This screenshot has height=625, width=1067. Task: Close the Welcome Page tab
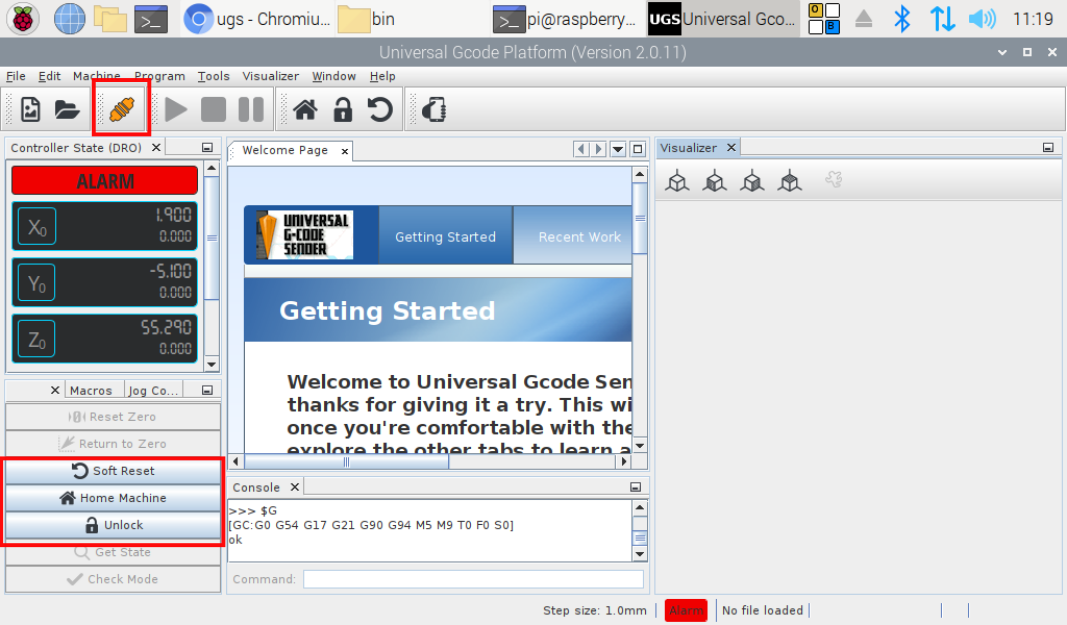[x=345, y=151]
